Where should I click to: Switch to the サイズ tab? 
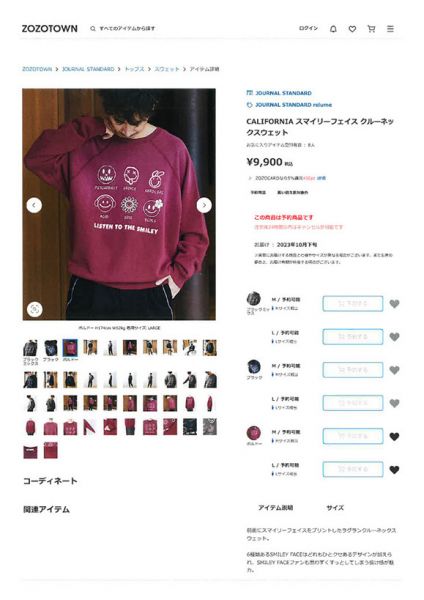(335, 508)
